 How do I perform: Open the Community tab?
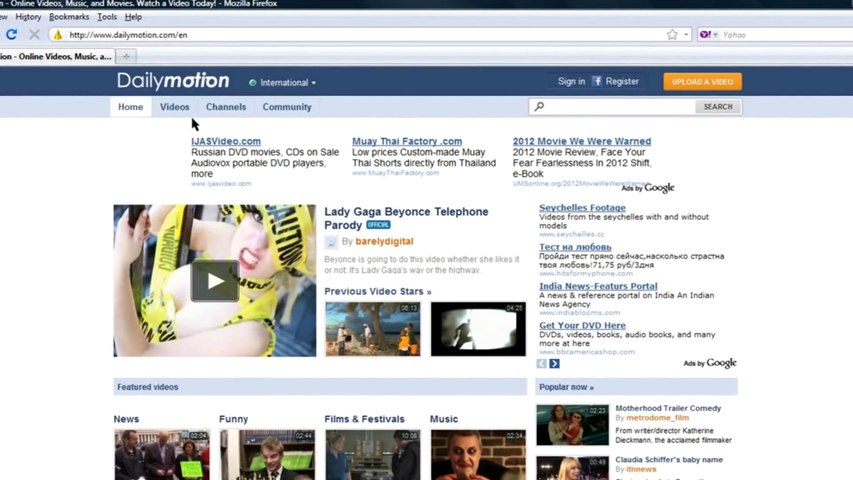pos(287,107)
